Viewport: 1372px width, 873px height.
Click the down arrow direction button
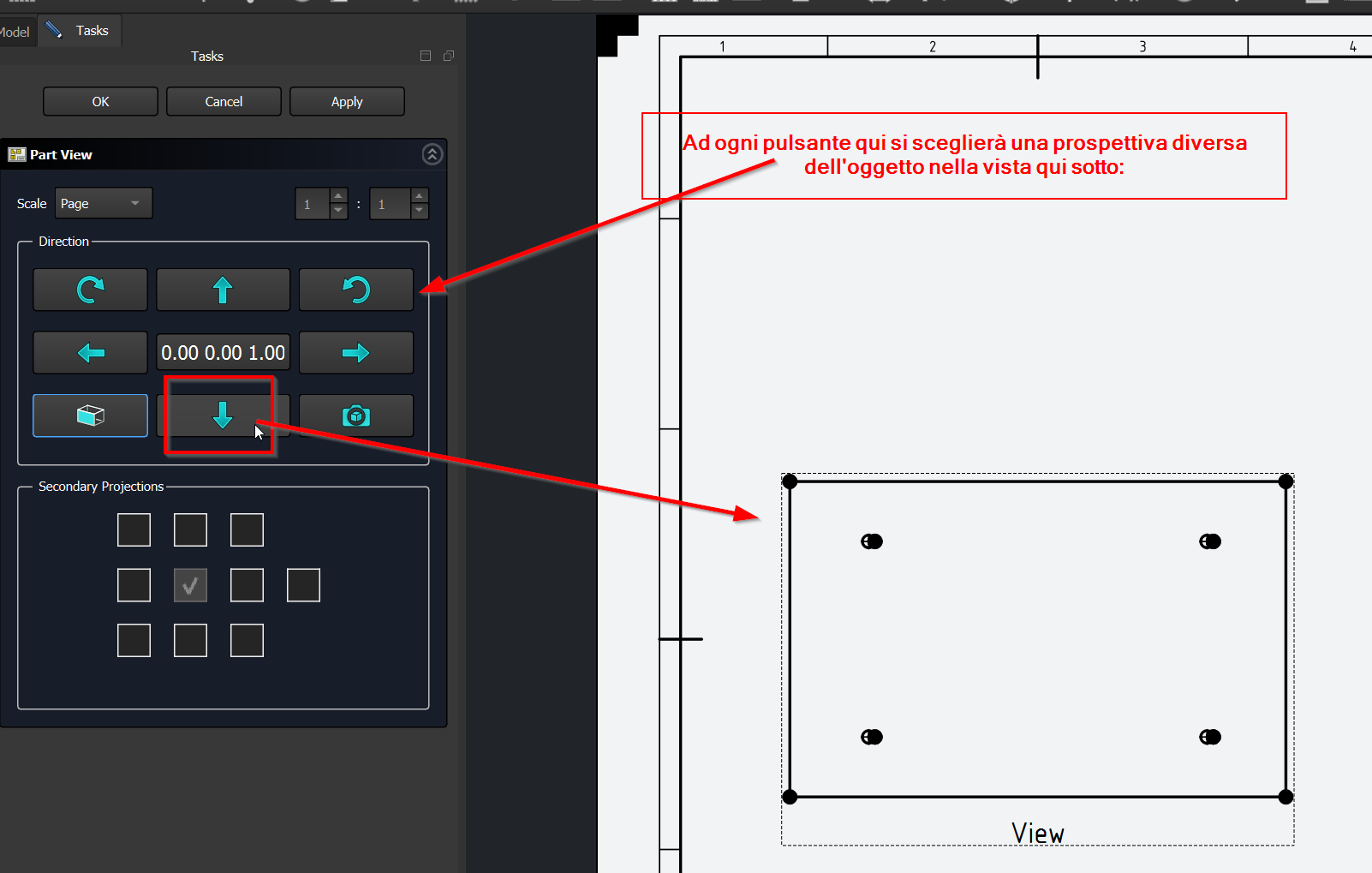[x=223, y=416]
